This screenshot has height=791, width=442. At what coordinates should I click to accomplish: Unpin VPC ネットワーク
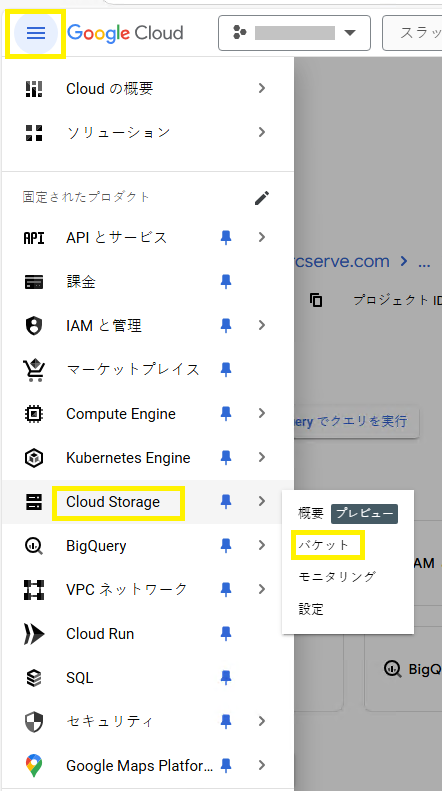tap(226, 590)
